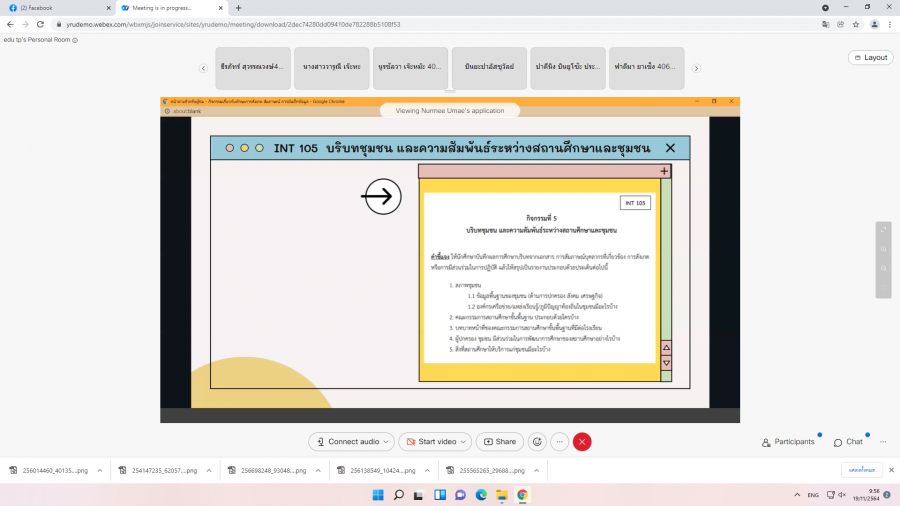
Task: Expand Start video options arrow
Action: 464,442
